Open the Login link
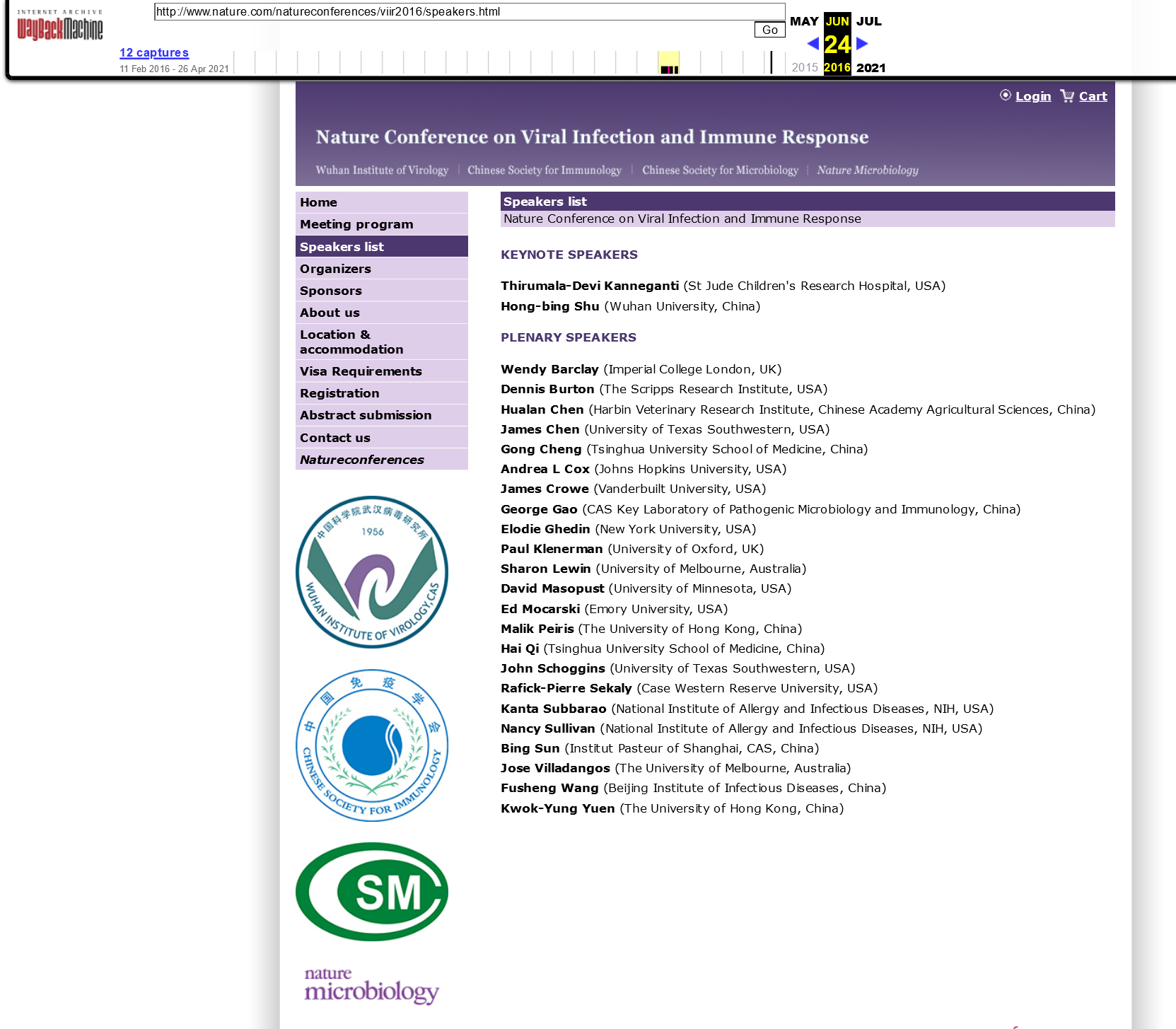 (1033, 96)
